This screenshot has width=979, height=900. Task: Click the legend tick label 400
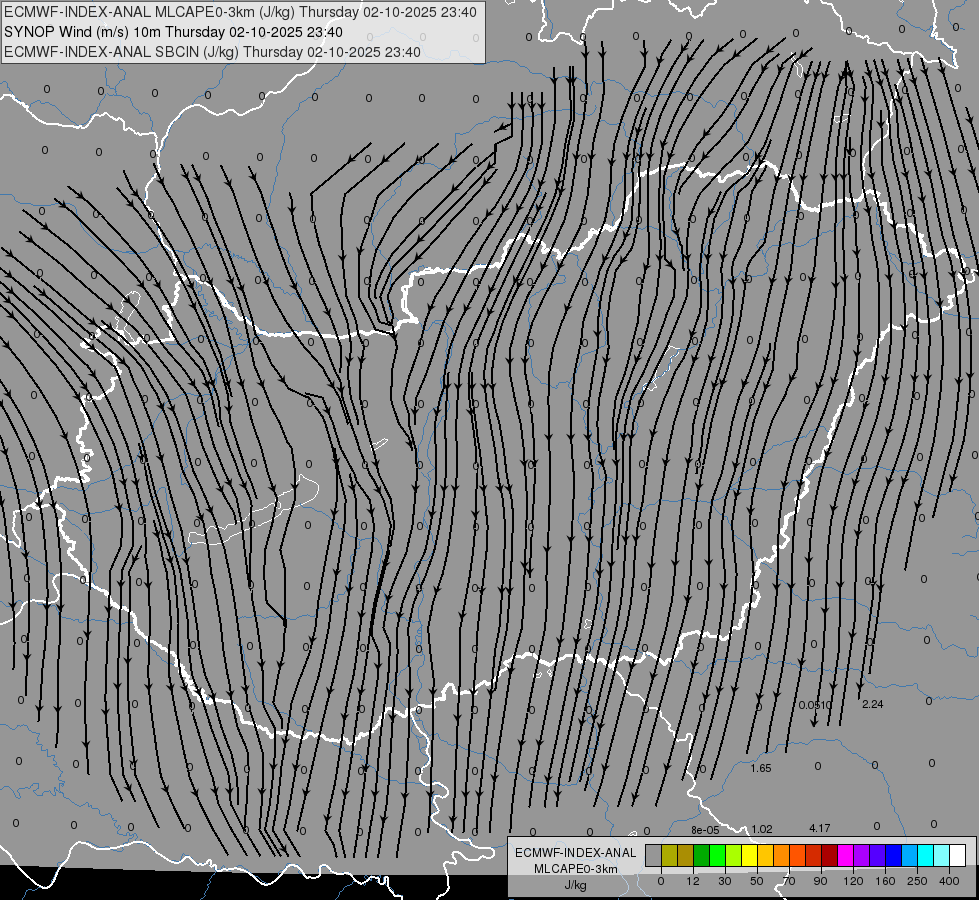949,881
